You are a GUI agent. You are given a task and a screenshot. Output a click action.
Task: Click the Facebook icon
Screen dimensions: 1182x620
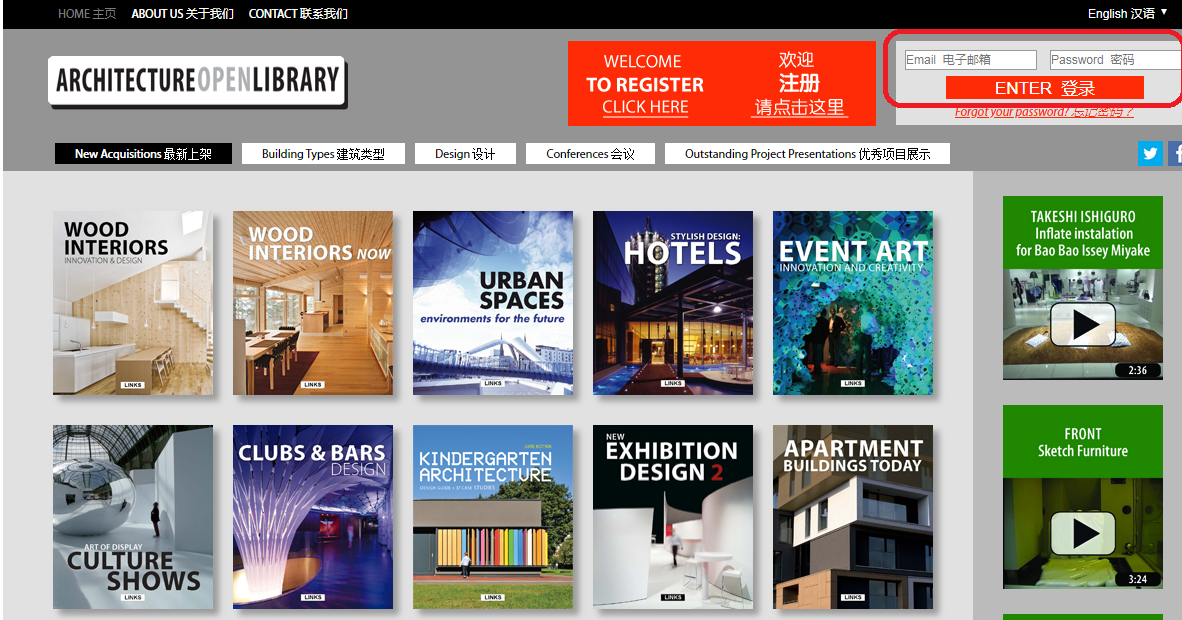coord(1176,153)
